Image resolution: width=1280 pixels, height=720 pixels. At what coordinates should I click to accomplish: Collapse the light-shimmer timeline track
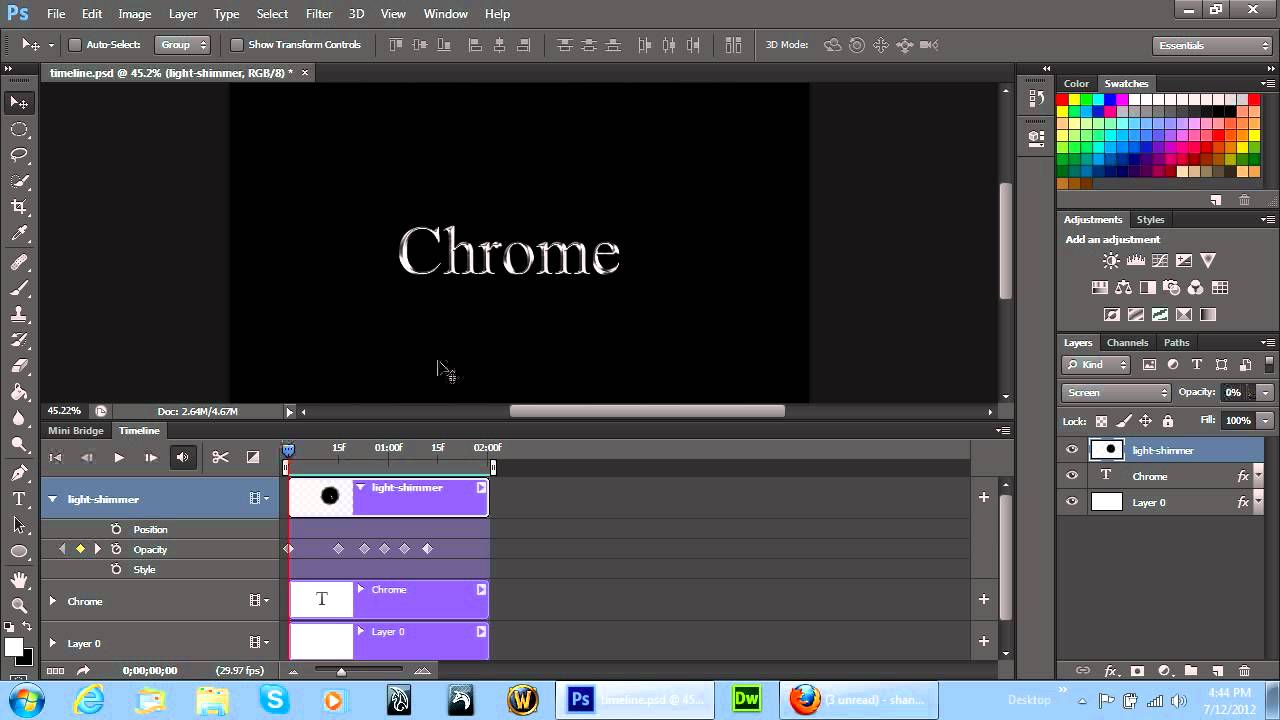pos(52,499)
